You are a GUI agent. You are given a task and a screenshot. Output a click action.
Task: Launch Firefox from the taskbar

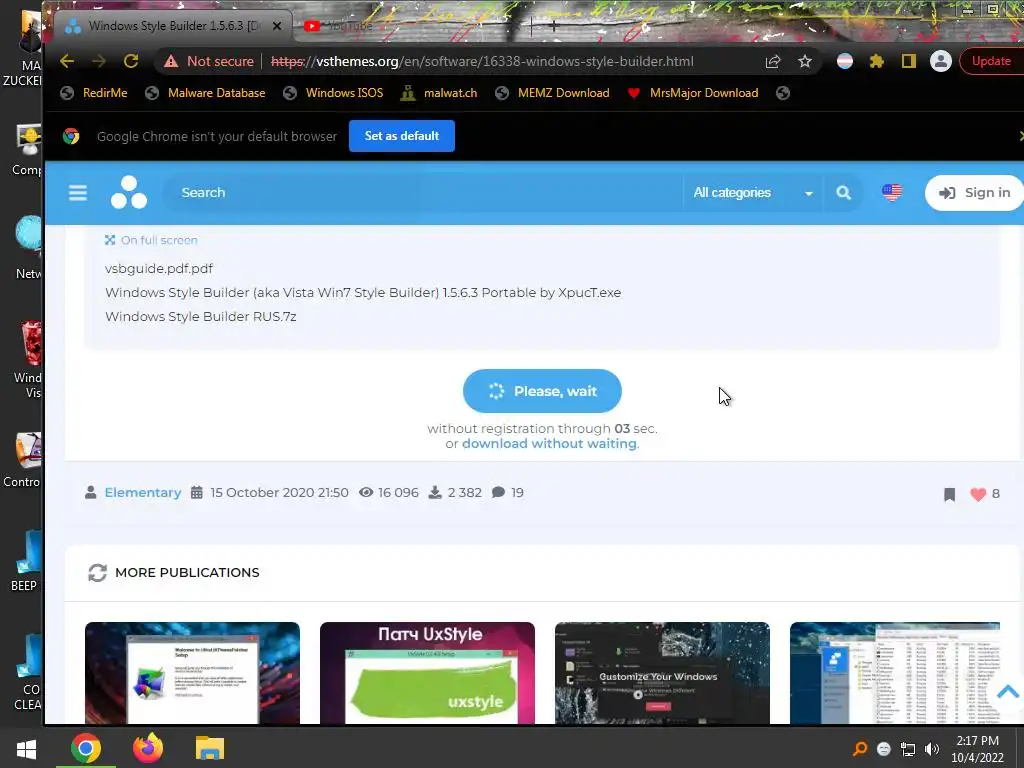[x=148, y=748]
